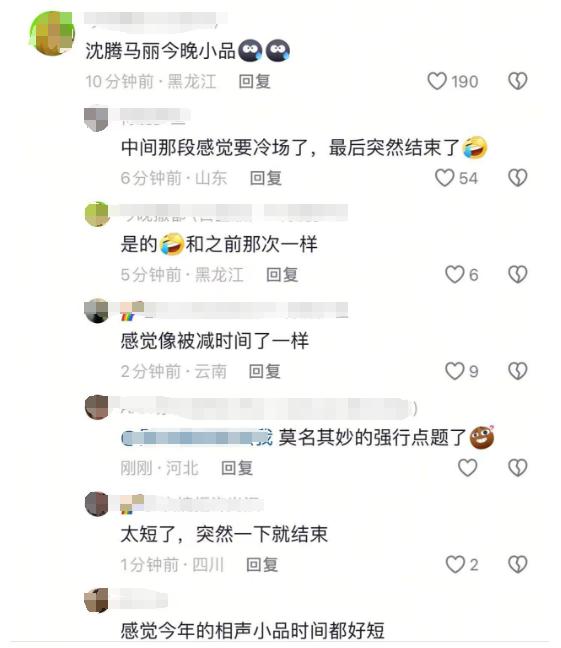Reply to the 云南 comment posted 2分钟前
The height and width of the screenshot is (648, 561).
(265, 372)
